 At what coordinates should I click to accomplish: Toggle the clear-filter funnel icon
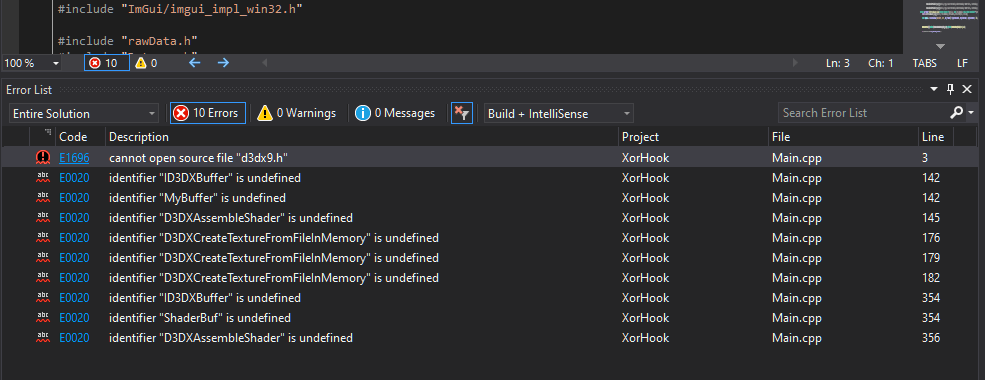coord(462,113)
